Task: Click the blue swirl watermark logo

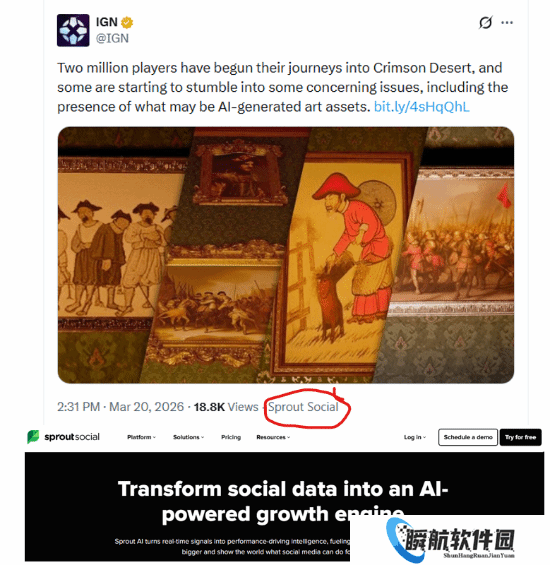Action: (x=400, y=540)
